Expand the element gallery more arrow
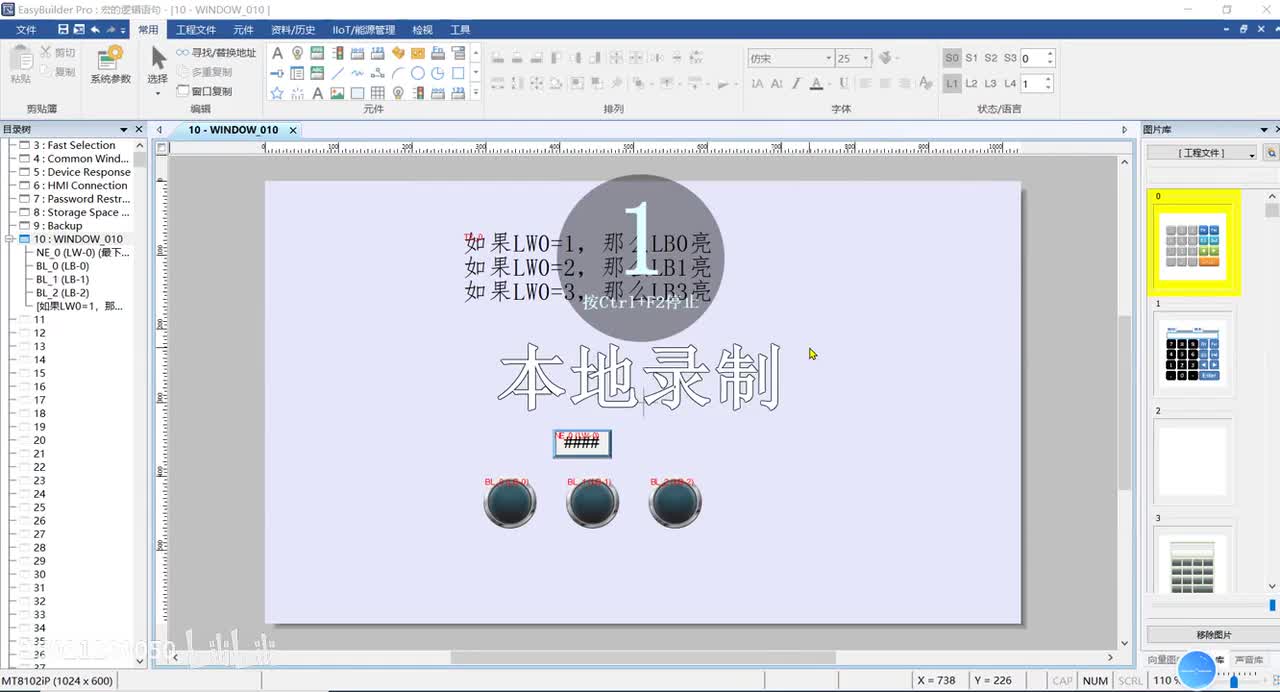The image size is (1280, 692). (x=475, y=92)
